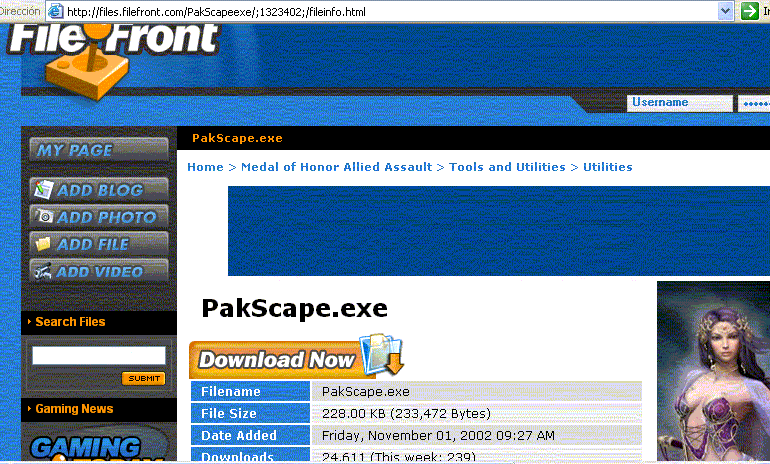Click into the Search Files text box

point(99,355)
